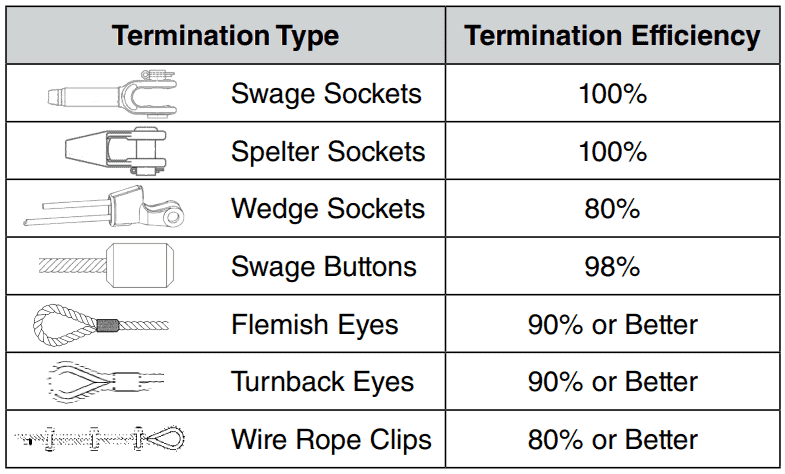Click the Spelter Sockets label
The width and height of the screenshot is (785, 474).
point(328,151)
